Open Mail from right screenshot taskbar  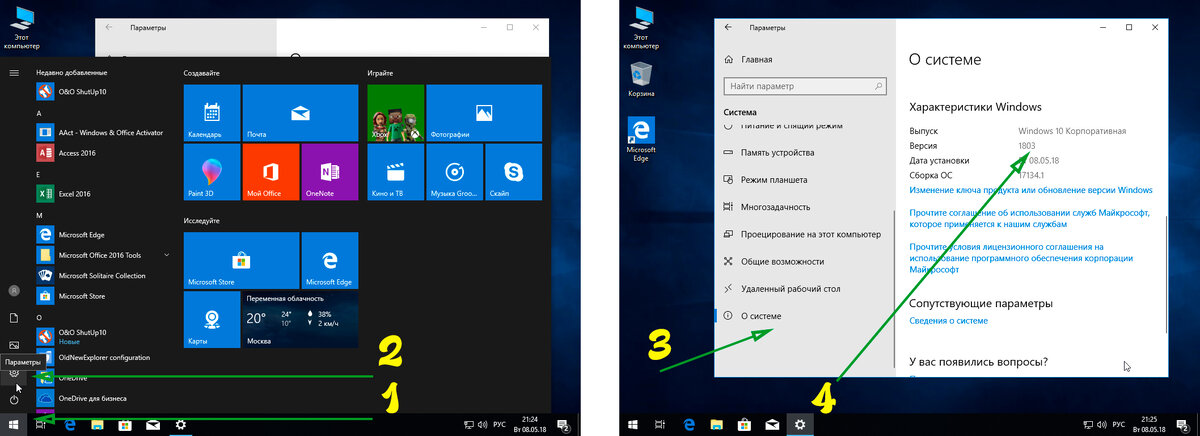(x=772, y=425)
